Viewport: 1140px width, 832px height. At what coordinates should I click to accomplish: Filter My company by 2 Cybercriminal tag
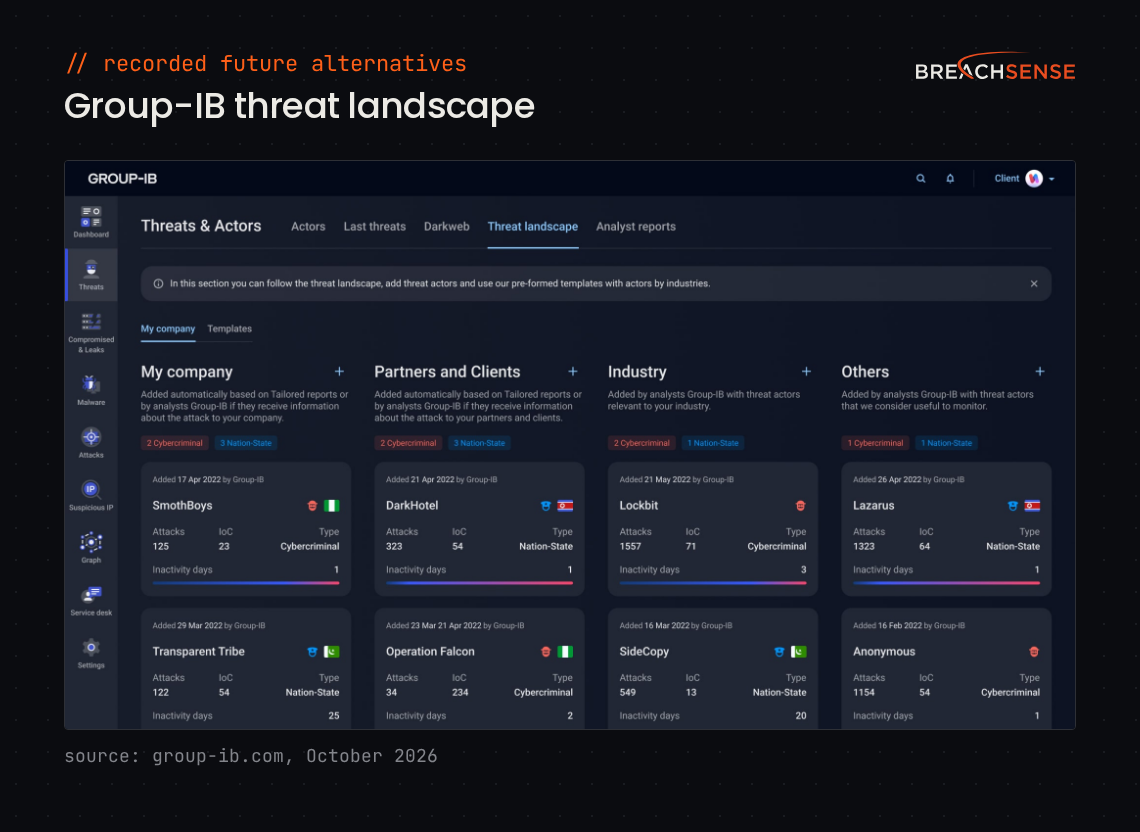(174, 443)
